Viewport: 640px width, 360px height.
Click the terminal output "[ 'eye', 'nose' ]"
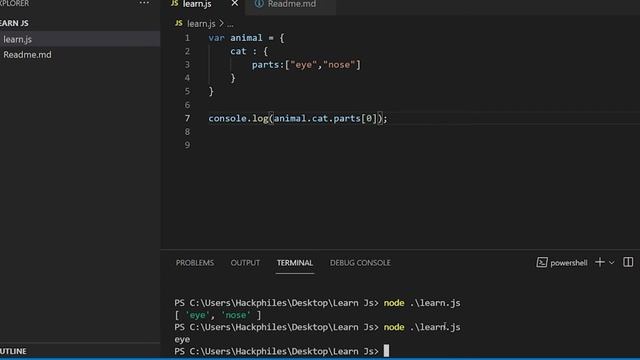click(218, 315)
